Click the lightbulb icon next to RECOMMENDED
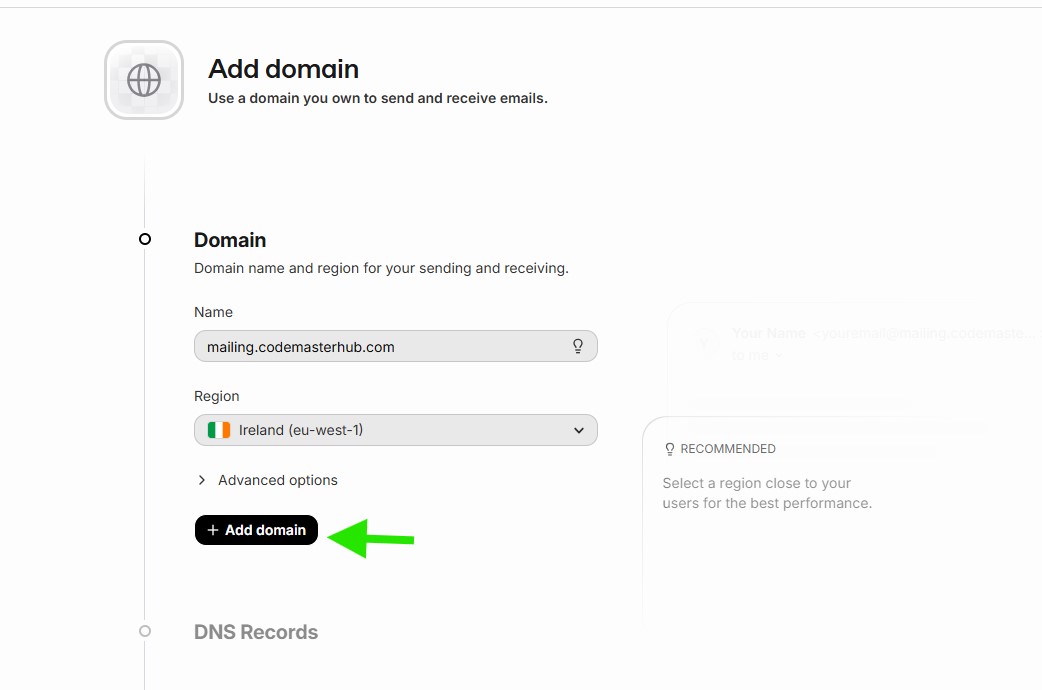1042x690 pixels. point(670,449)
